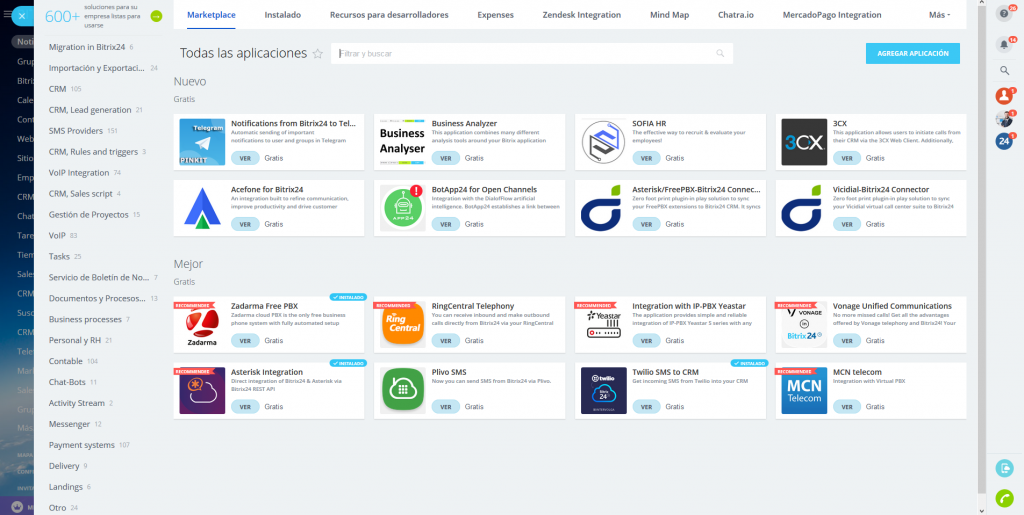Open the Twilio SMS to CRM logo
This screenshot has width=1024, height=515.
coord(603,390)
